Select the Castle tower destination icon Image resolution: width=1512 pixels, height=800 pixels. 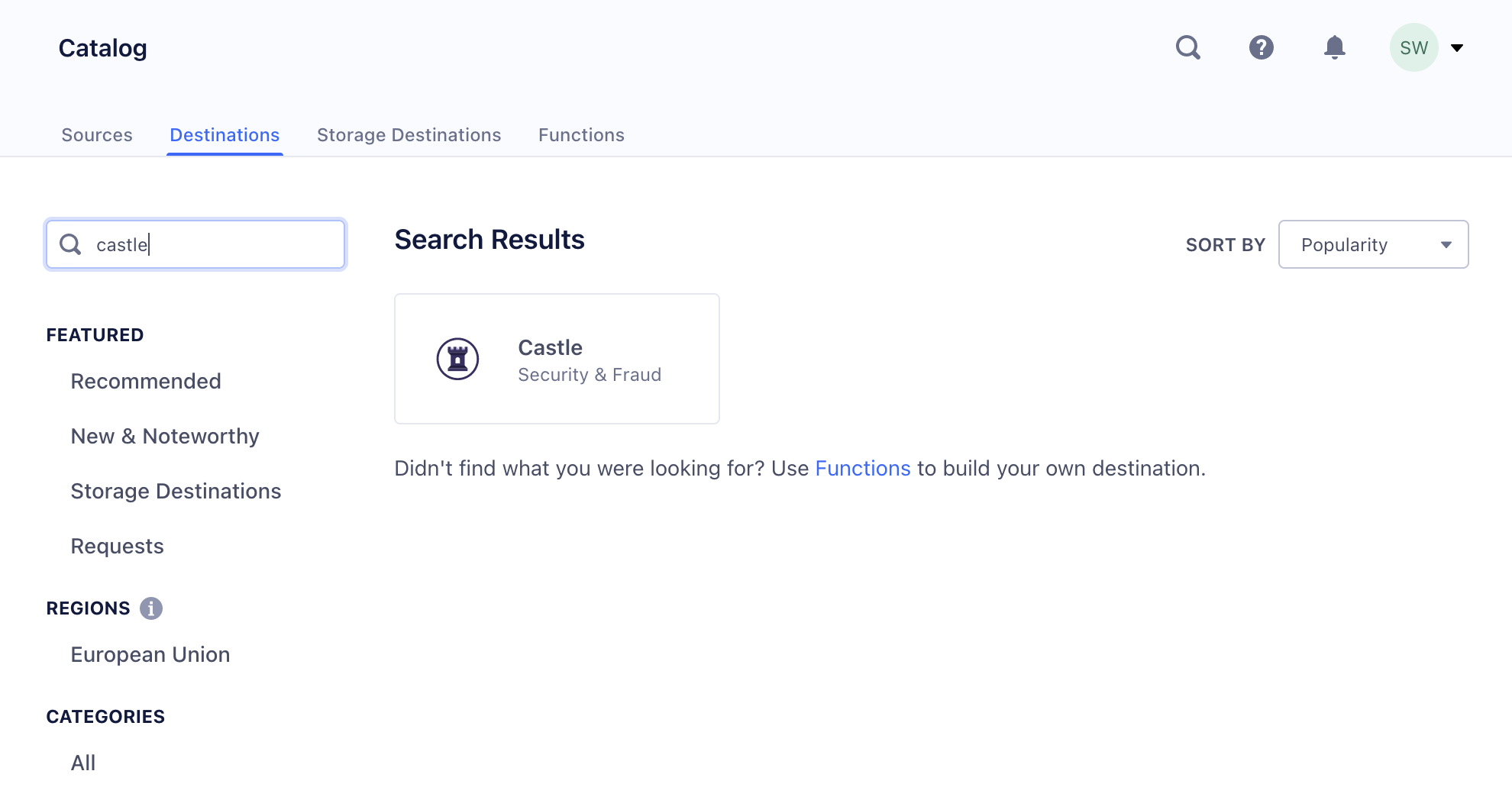coord(457,358)
